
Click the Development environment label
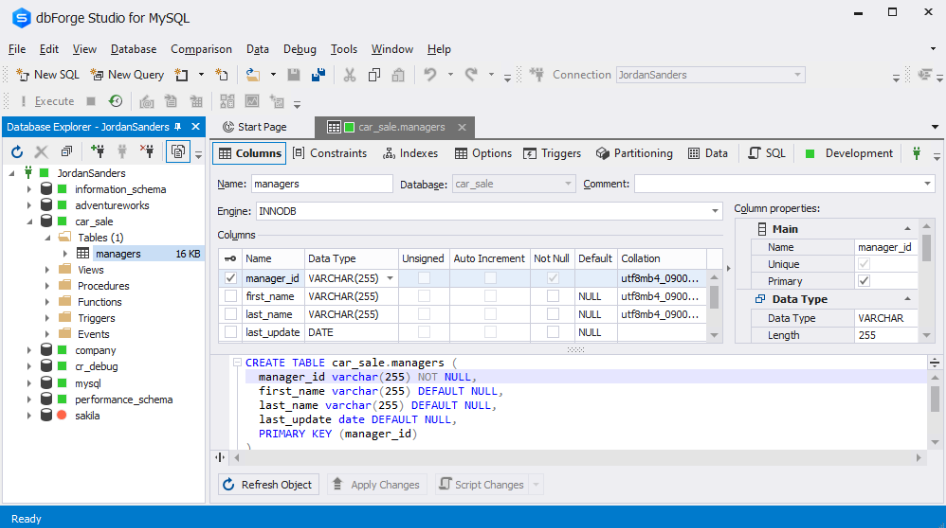tap(859, 153)
